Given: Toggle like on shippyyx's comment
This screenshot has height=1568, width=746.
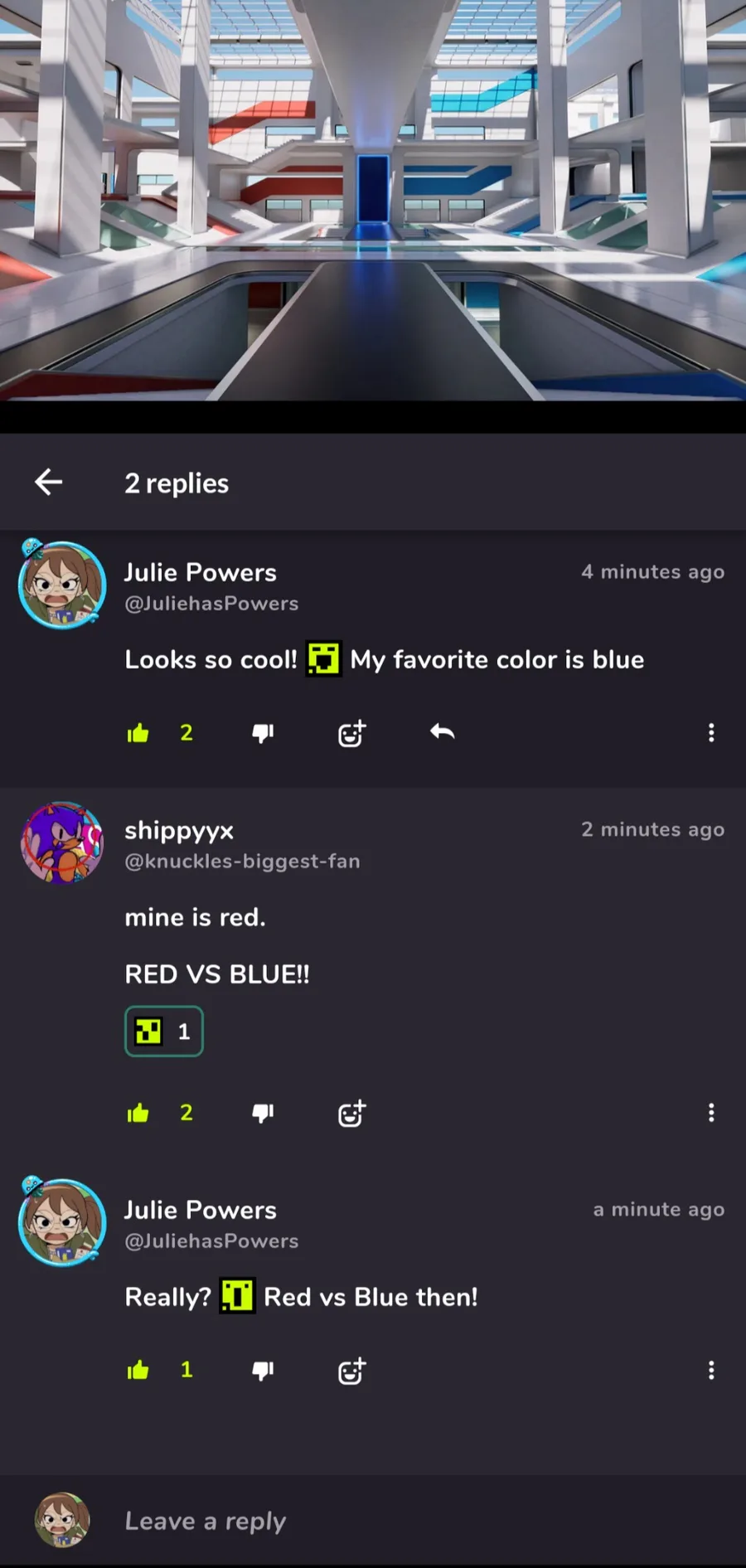Looking at the screenshot, I should pyautogui.click(x=138, y=1113).
